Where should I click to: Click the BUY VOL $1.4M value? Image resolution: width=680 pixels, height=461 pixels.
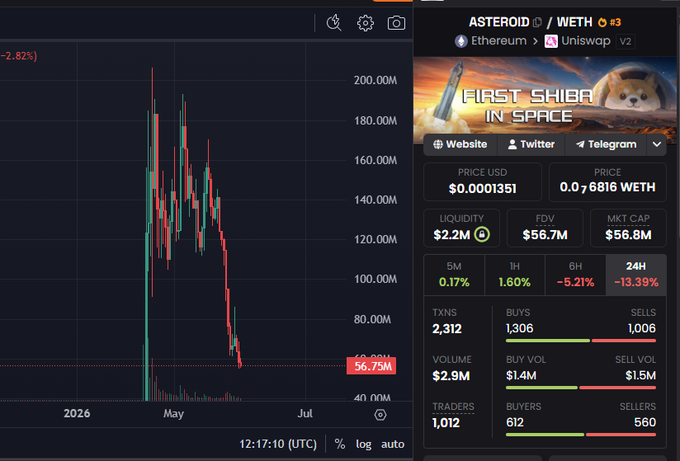521,375
